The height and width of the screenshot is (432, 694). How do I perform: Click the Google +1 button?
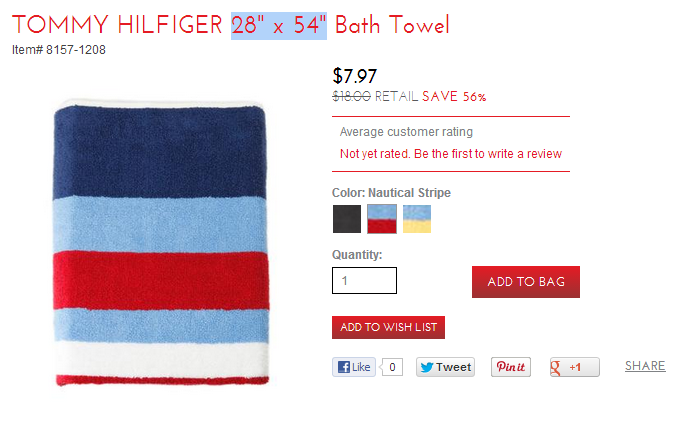pos(575,367)
